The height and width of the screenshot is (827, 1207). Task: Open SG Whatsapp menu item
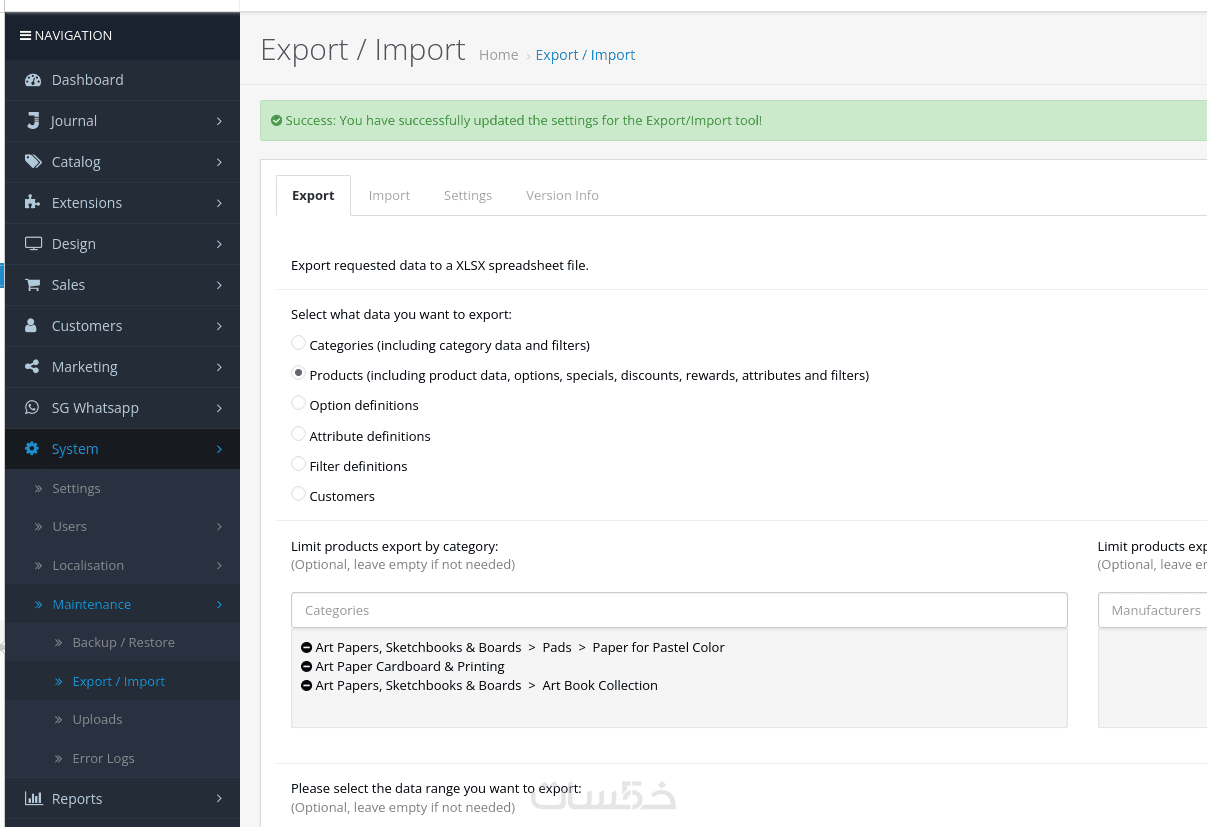[x=122, y=408]
